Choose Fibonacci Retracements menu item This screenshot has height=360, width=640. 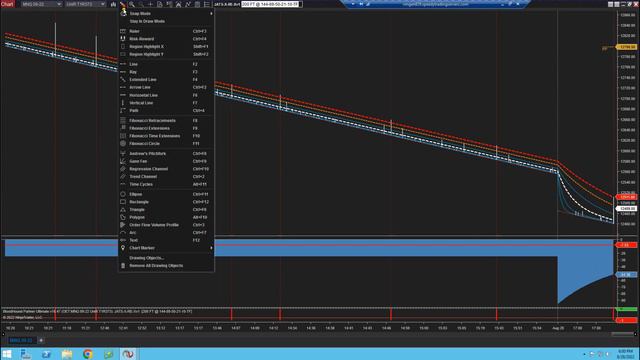pyautogui.click(x=166, y=120)
